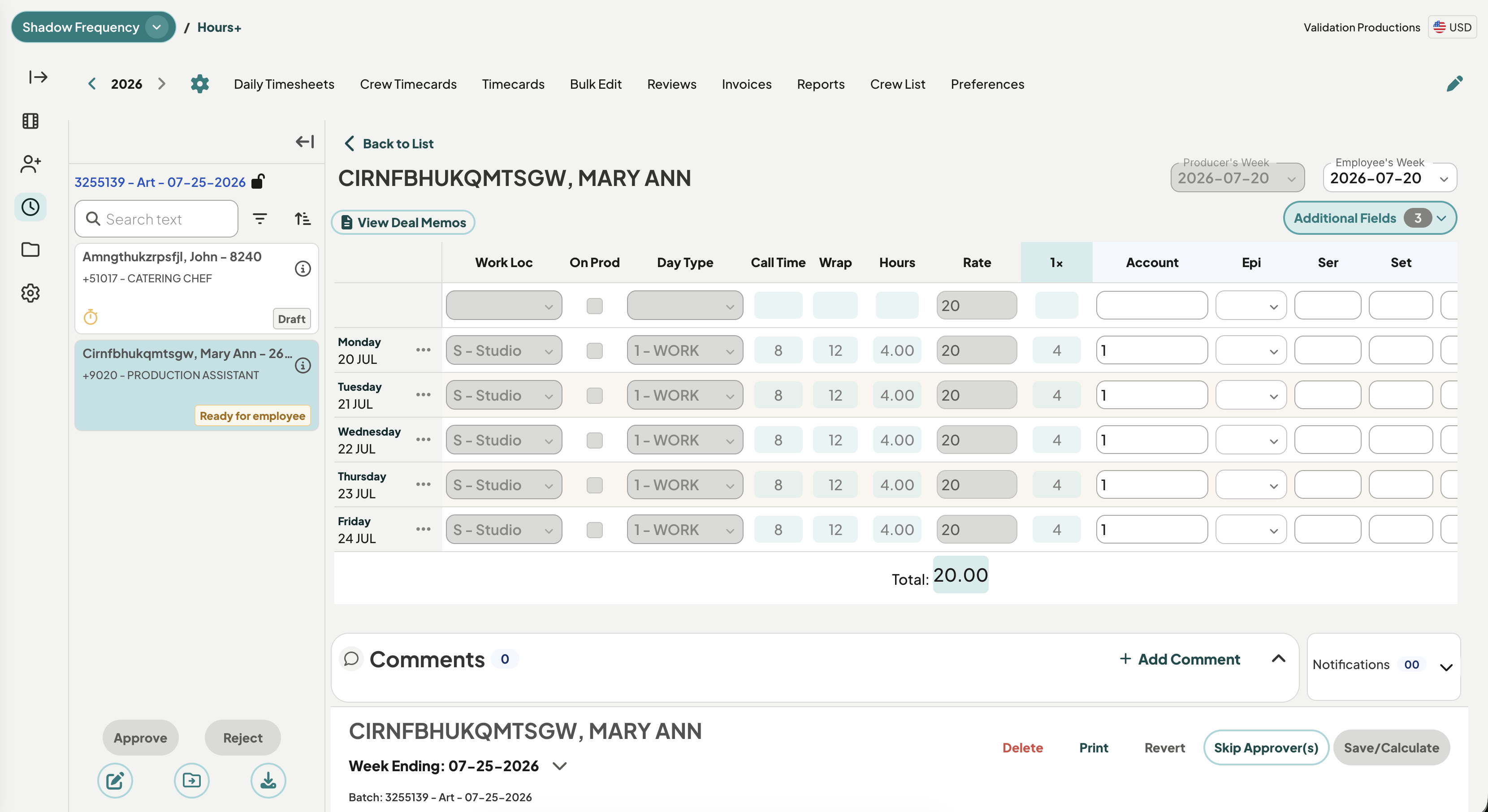Image resolution: width=1488 pixels, height=812 pixels.
Task: Click View Deal Memos button
Action: point(403,222)
